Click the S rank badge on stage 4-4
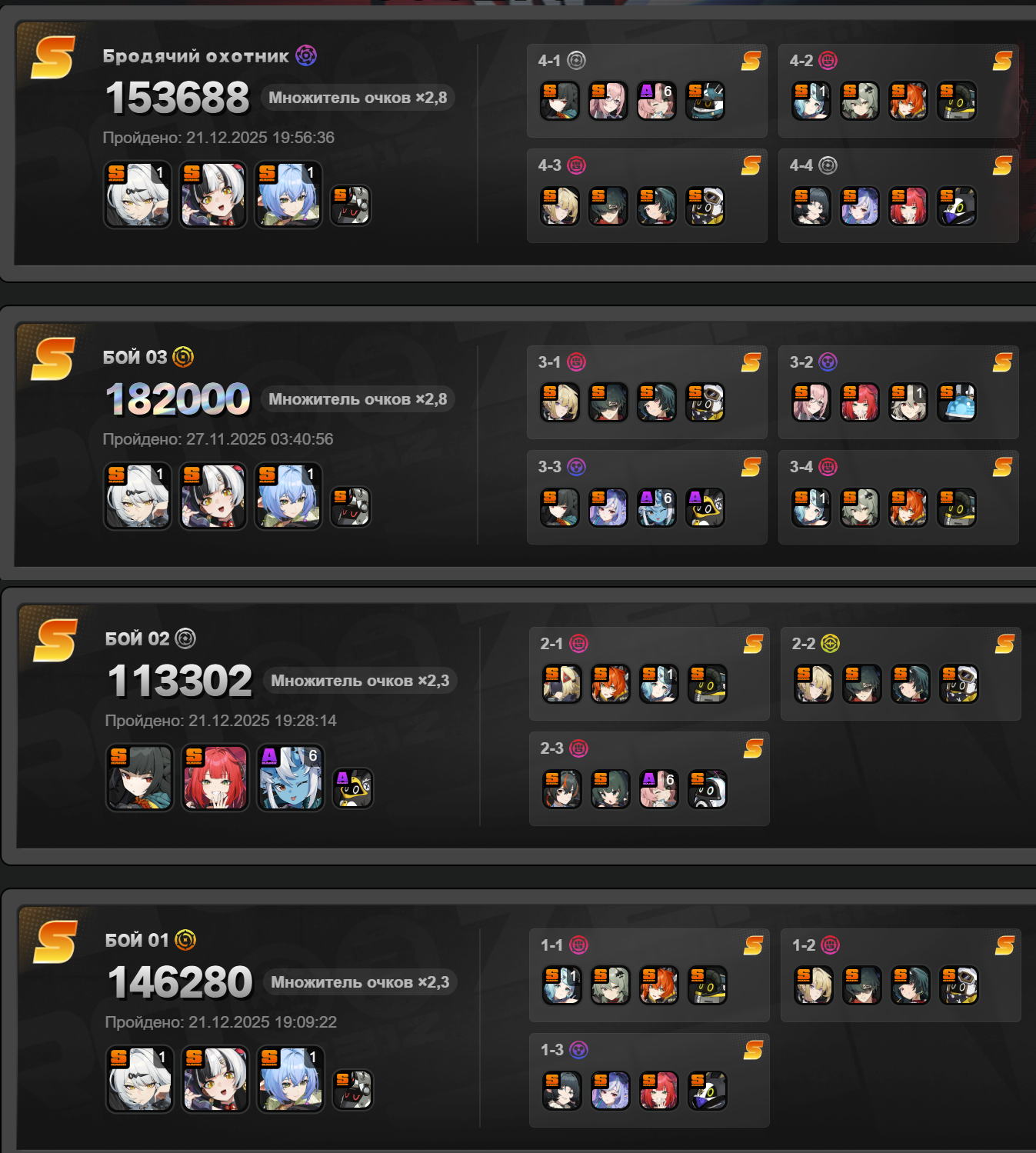This screenshot has height=1153, width=1036. [1002, 165]
